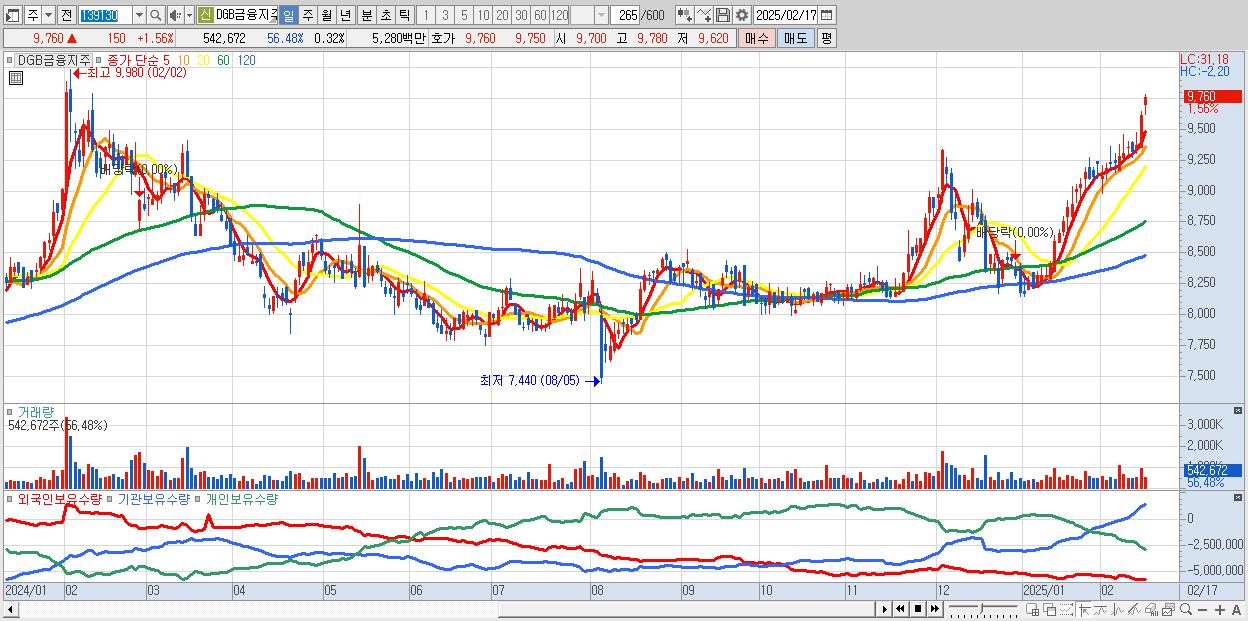Image resolution: width=1248 pixels, height=621 pixels.
Task: Expand the speaker options dropdown
Action: 189,15
